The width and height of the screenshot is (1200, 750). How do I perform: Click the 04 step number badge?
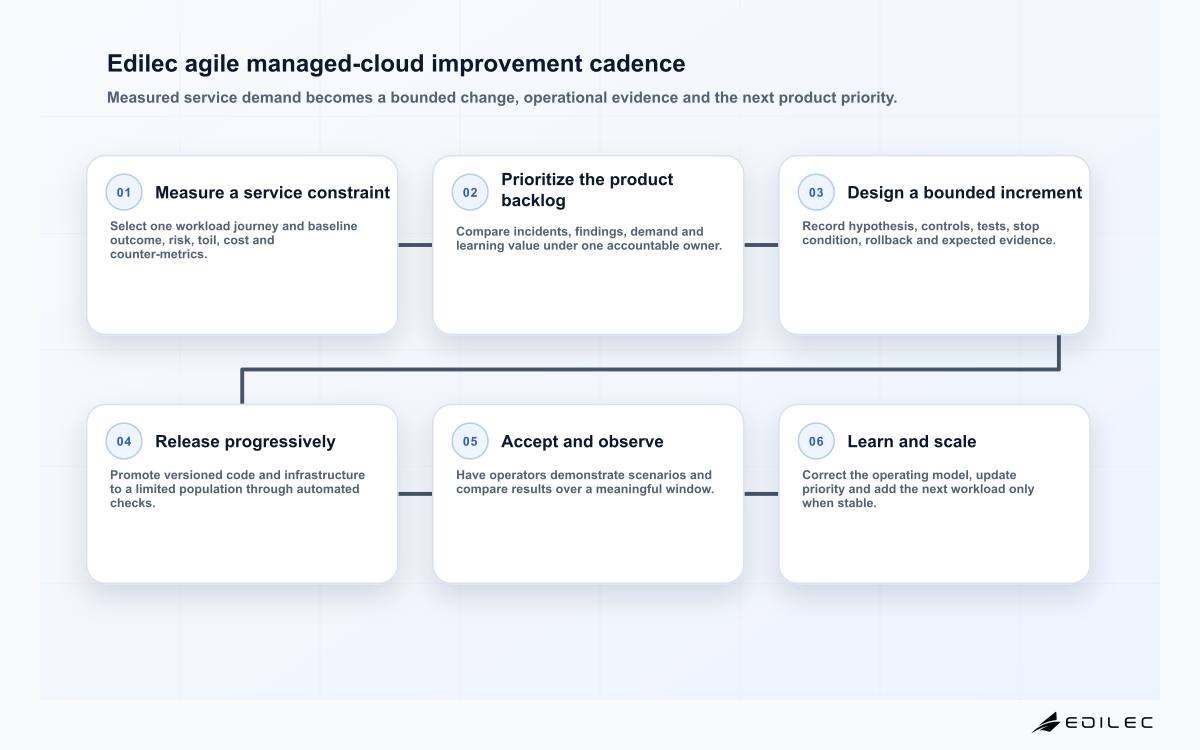pos(124,442)
